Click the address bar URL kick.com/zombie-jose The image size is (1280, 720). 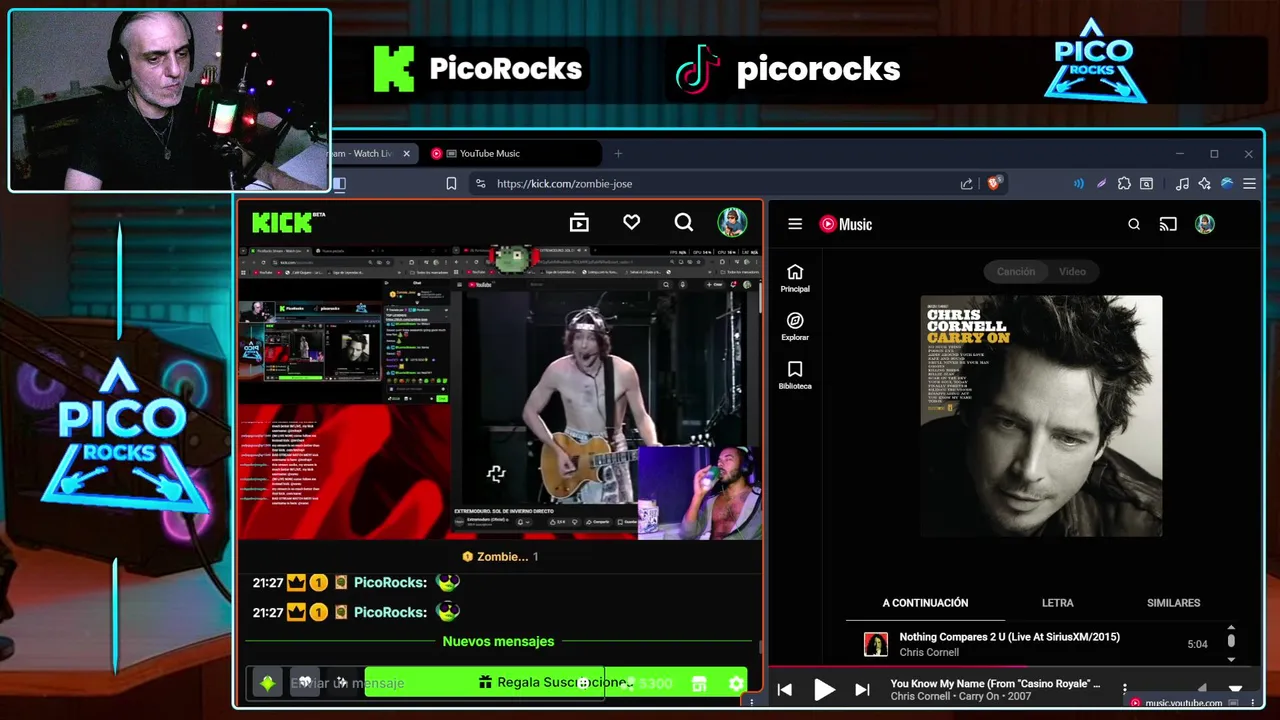(564, 183)
